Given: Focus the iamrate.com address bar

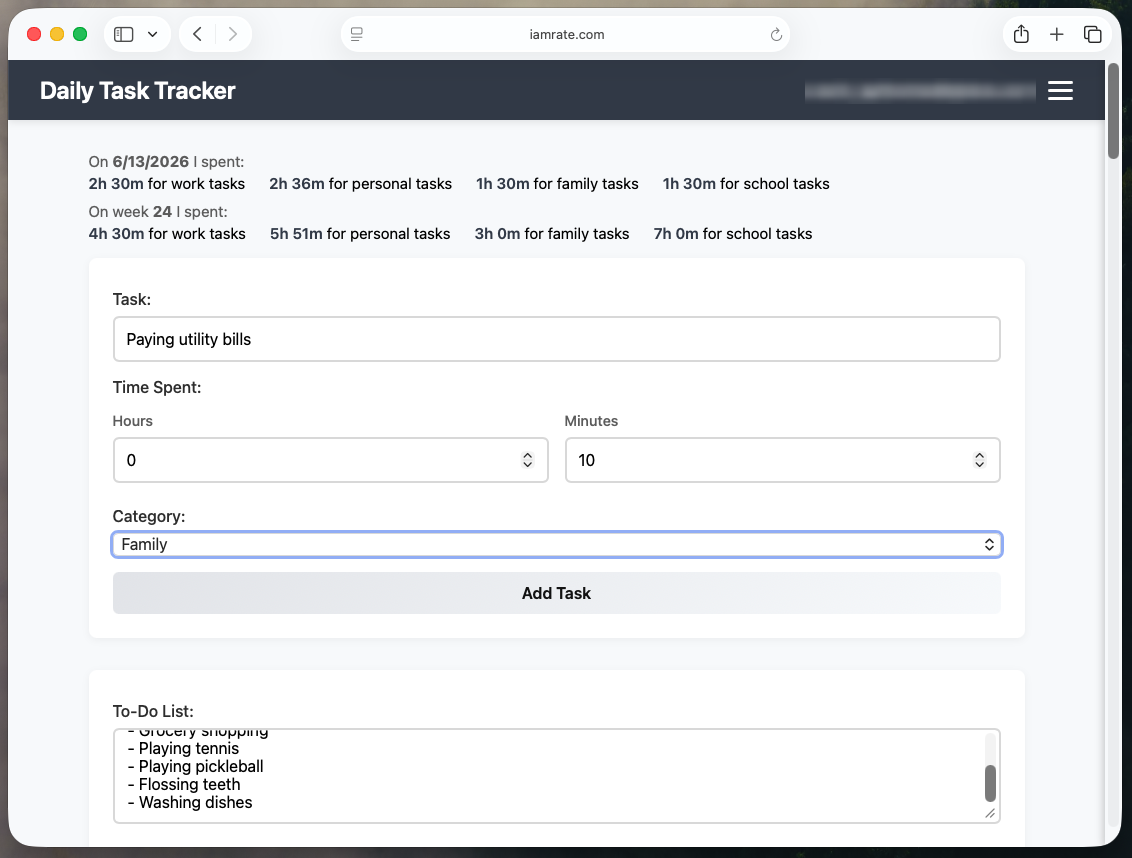Looking at the screenshot, I should pyautogui.click(x=566, y=34).
